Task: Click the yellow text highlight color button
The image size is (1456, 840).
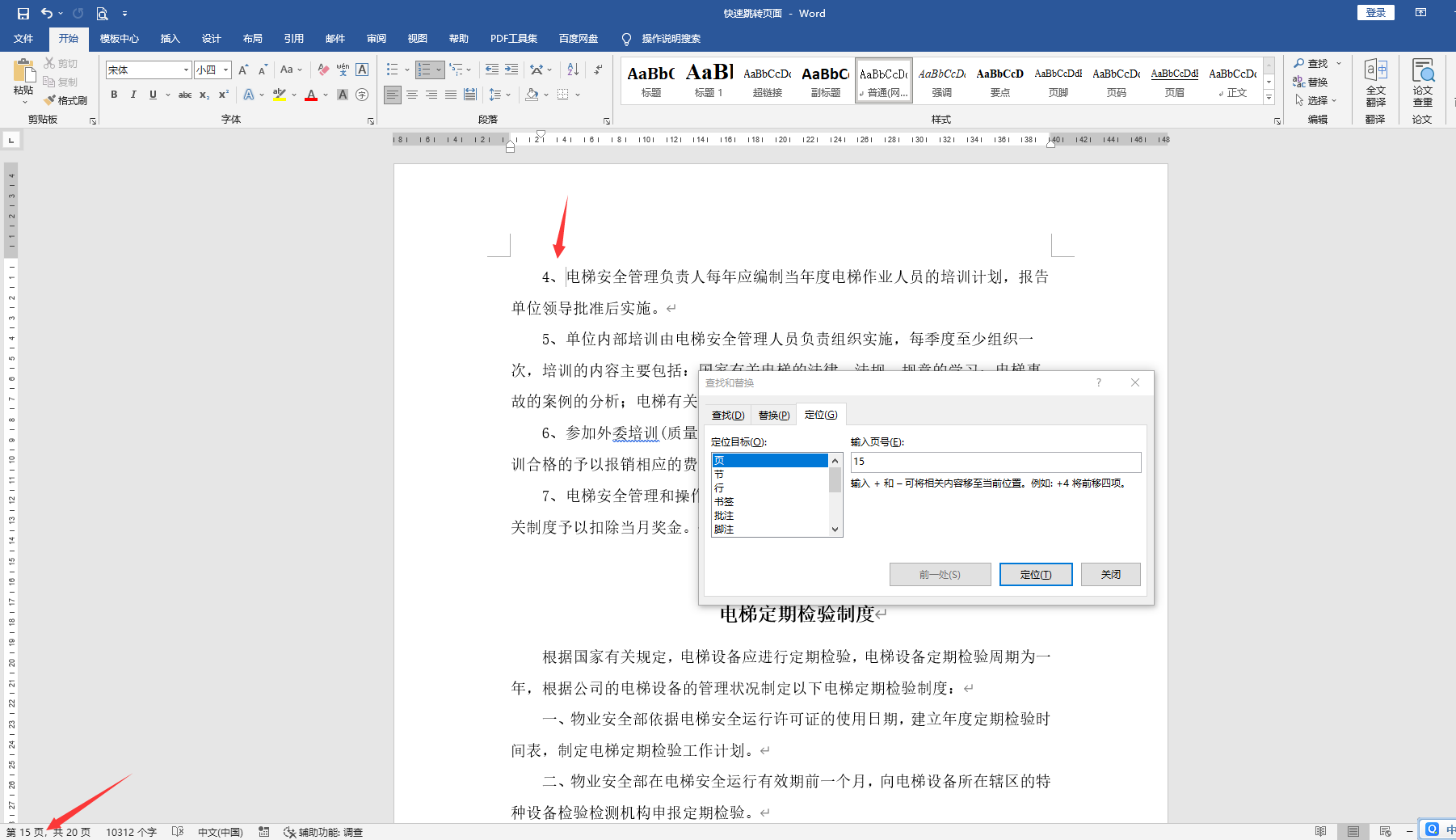Action: (279, 95)
